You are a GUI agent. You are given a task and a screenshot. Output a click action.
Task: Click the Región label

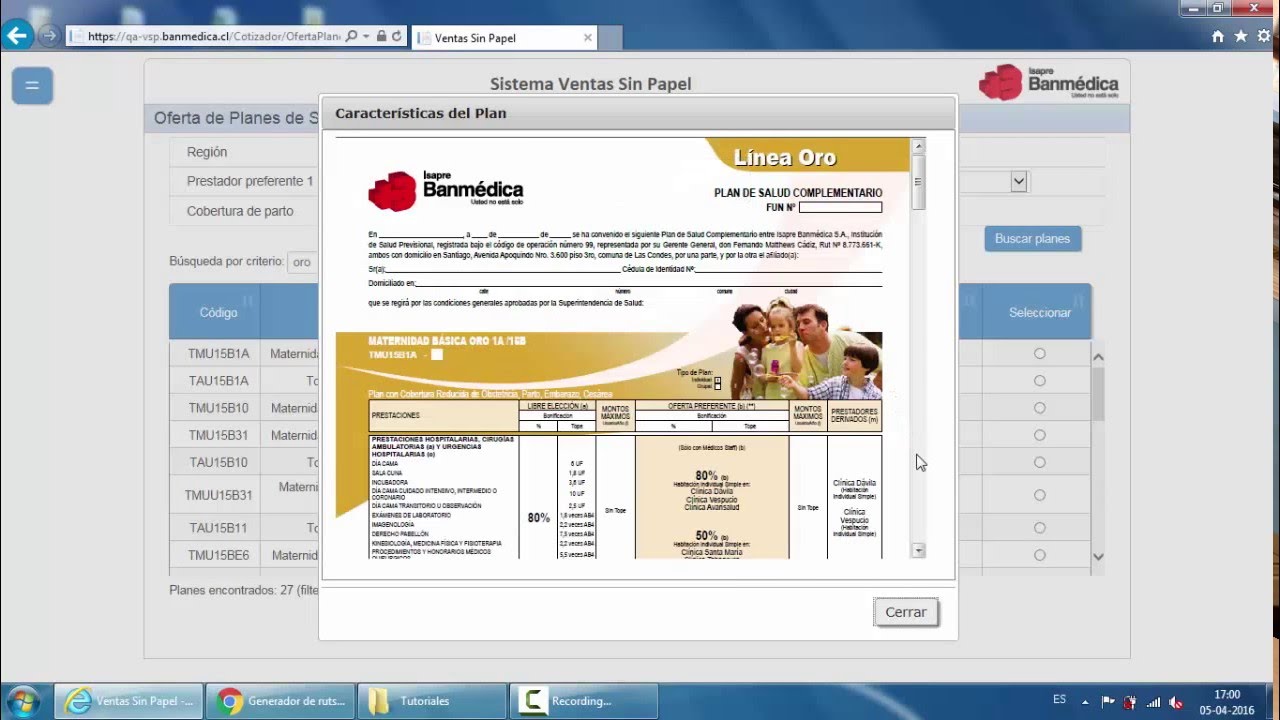click(x=207, y=152)
